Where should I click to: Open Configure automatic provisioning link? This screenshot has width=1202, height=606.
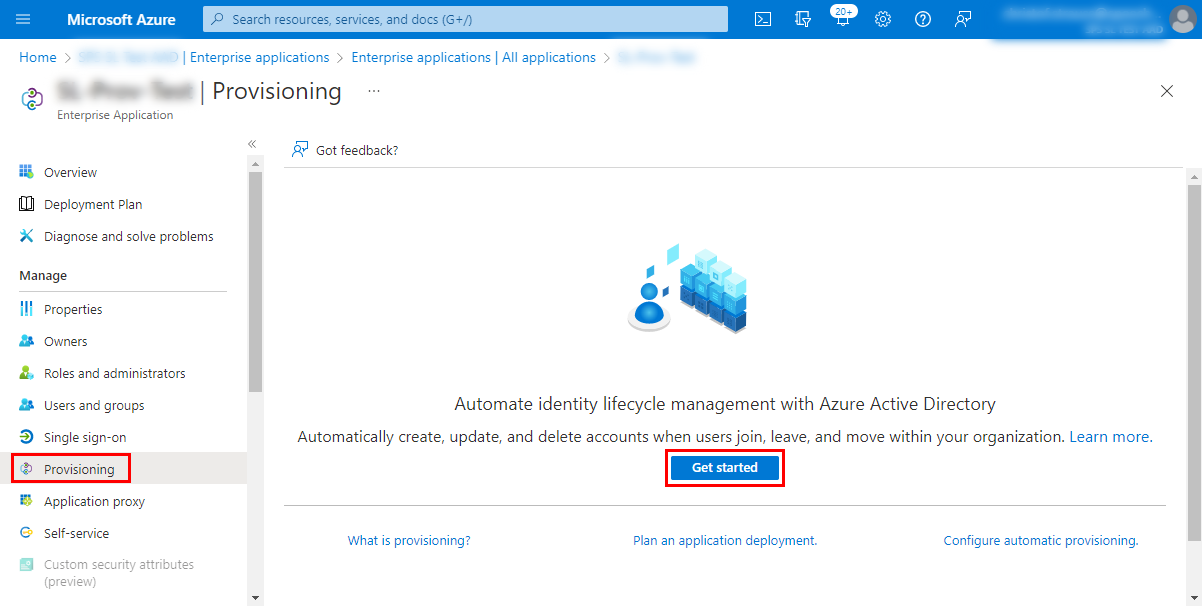(x=1041, y=540)
